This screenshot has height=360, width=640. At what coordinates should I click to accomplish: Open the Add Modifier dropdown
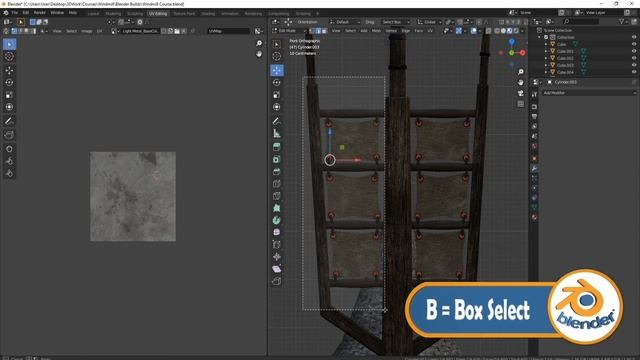589,93
